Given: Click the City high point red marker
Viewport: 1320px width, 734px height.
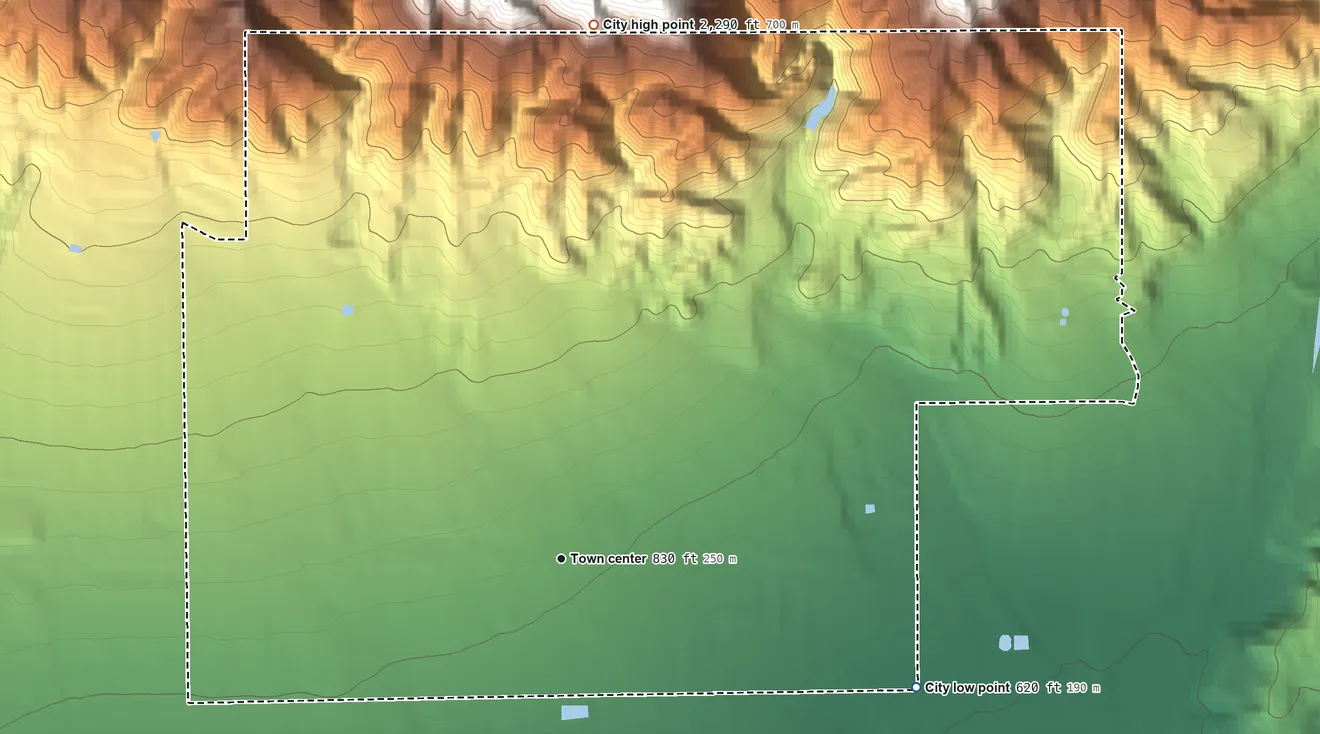Looking at the screenshot, I should click(593, 24).
